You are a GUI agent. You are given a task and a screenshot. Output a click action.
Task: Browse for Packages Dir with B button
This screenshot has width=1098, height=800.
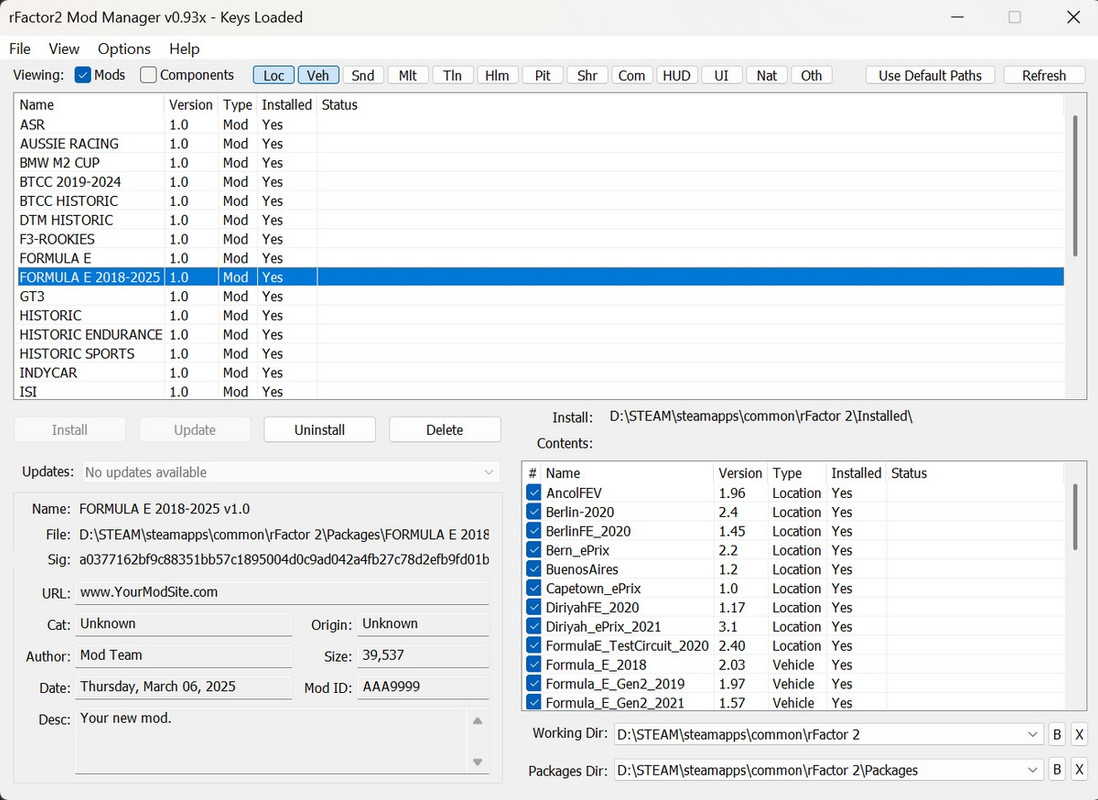[x=1057, y=770]
